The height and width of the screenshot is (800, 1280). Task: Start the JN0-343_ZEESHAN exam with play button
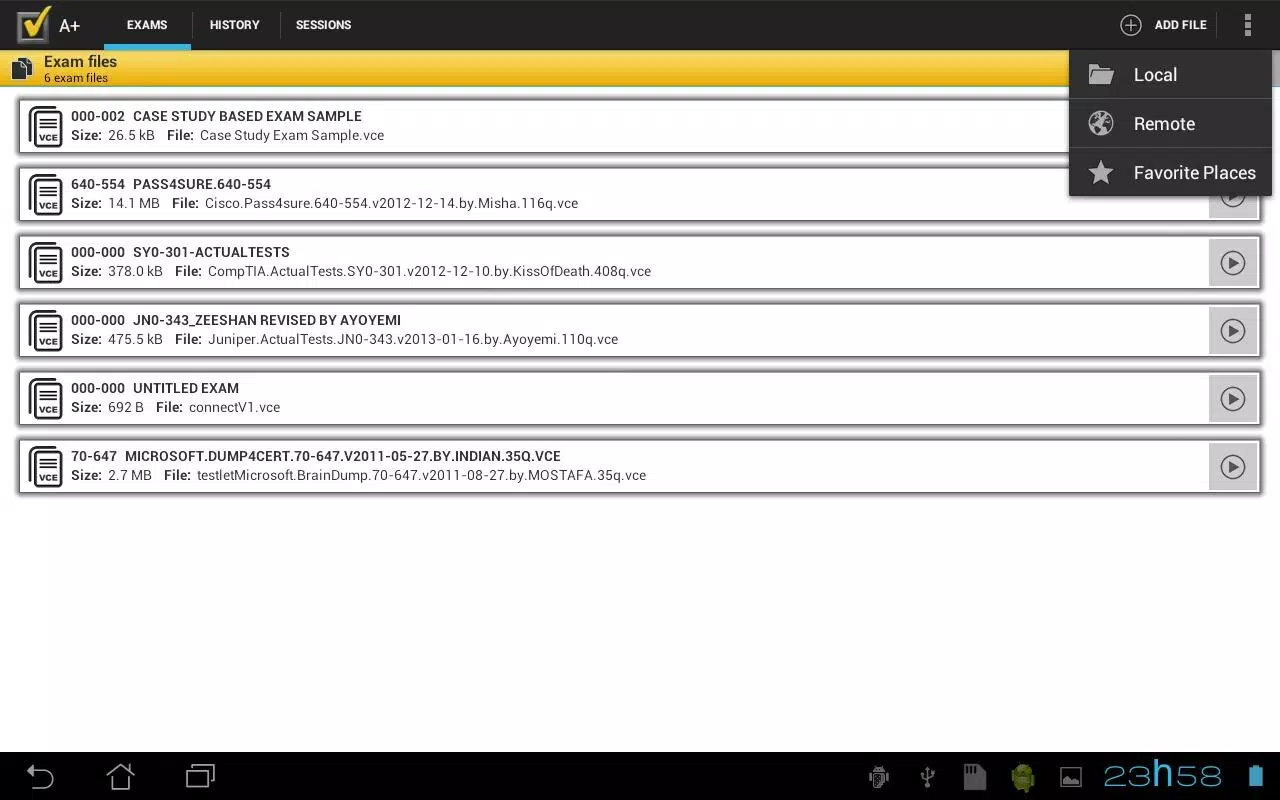click(1233, 331)
